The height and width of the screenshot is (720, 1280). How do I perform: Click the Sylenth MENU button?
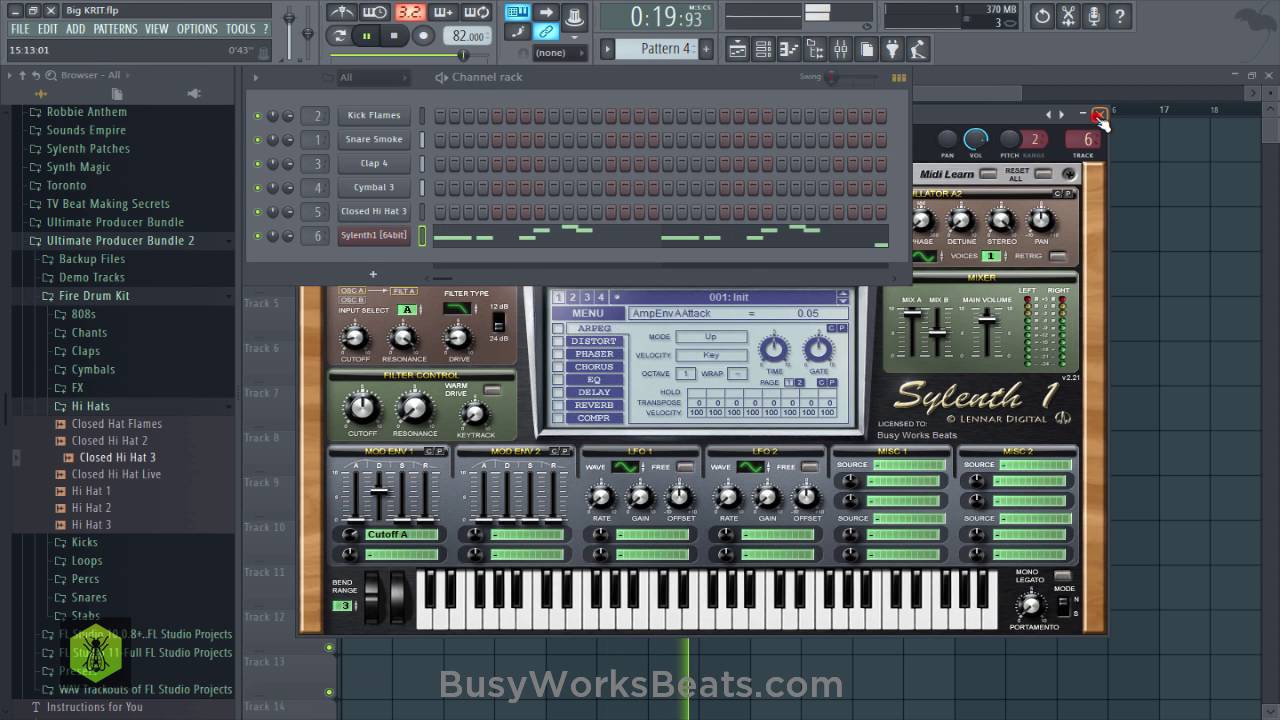[587, 313]
